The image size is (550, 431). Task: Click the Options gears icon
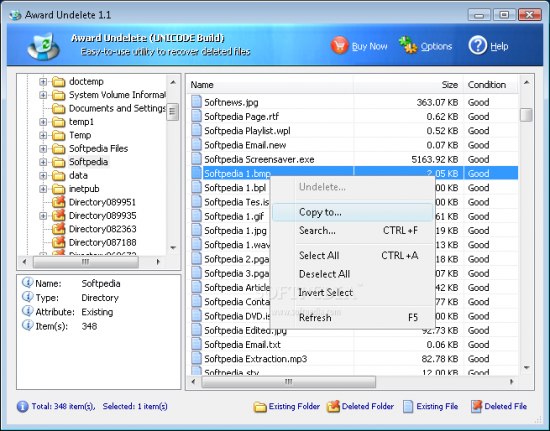408,45
